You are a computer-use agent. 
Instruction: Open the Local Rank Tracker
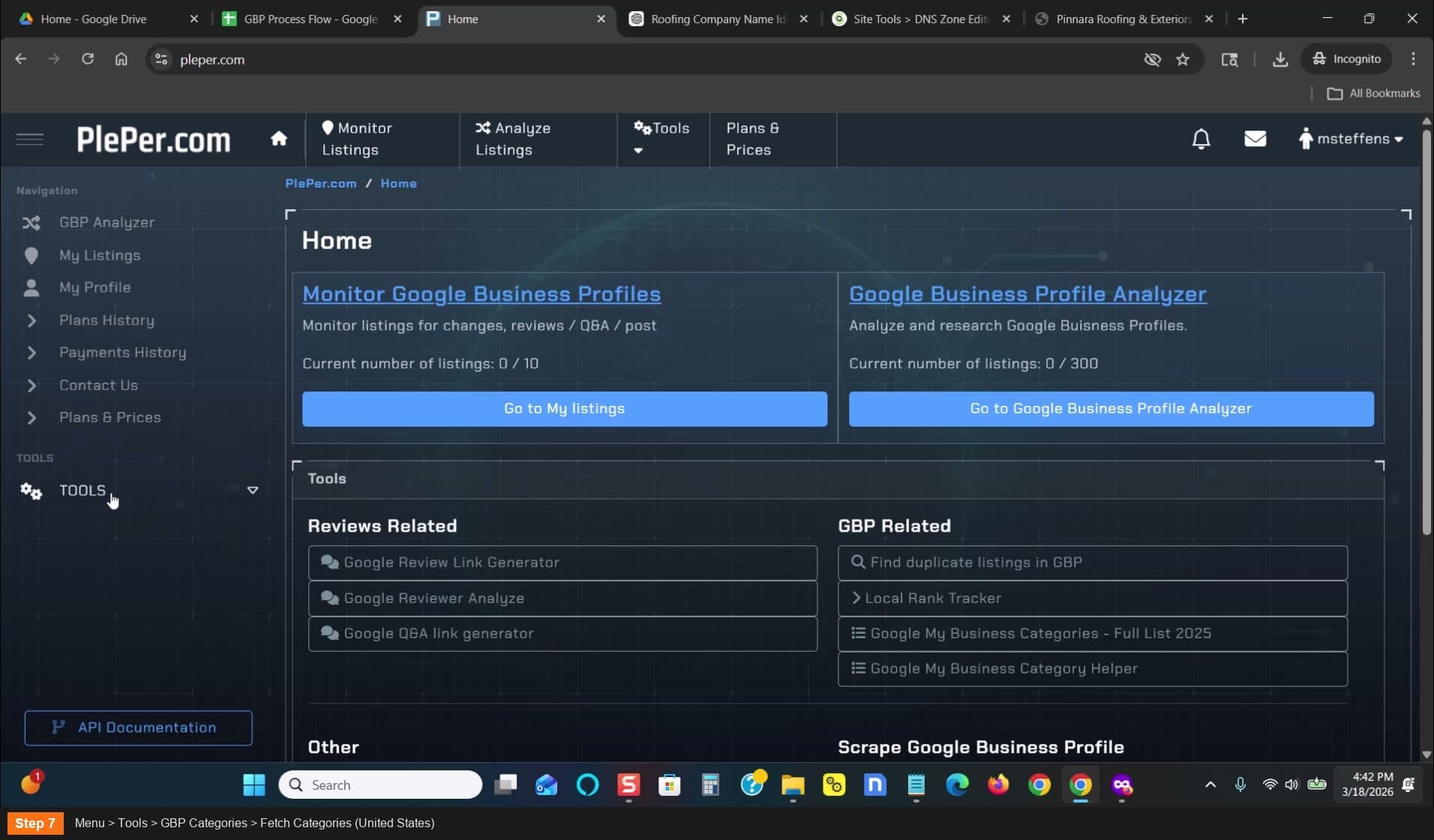tap(1093, 598)
